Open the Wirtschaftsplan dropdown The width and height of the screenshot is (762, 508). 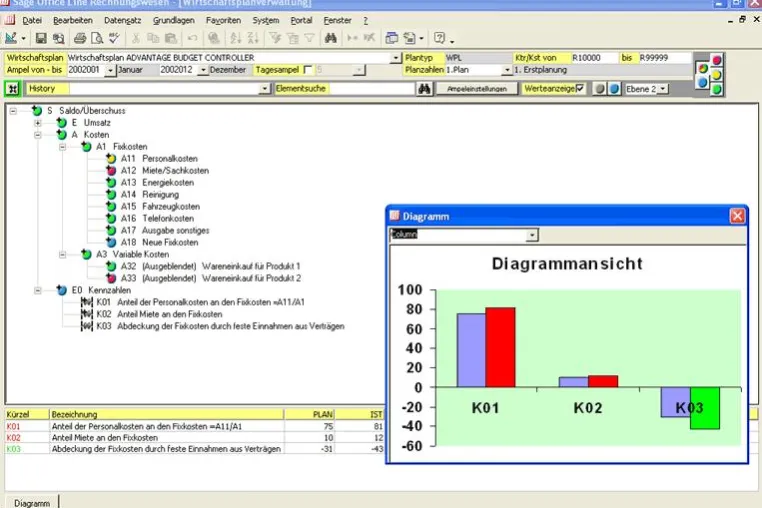396,58
